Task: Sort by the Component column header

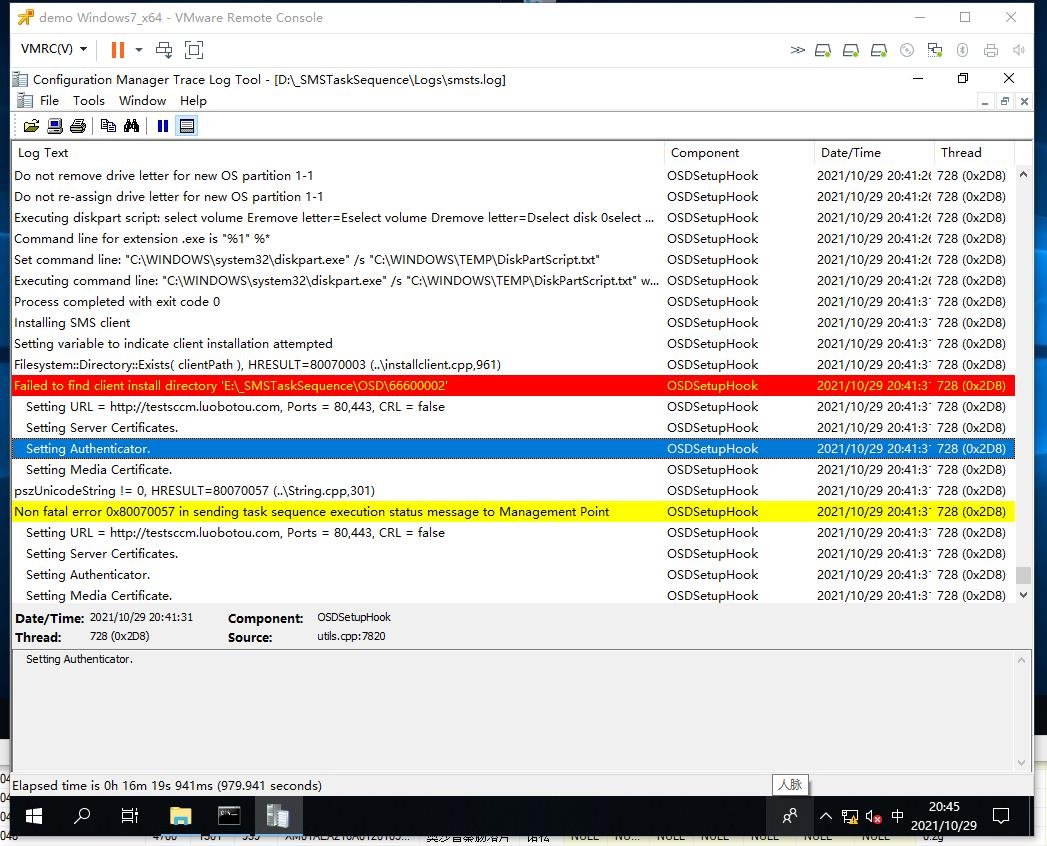Action: (x=738, y=153)
